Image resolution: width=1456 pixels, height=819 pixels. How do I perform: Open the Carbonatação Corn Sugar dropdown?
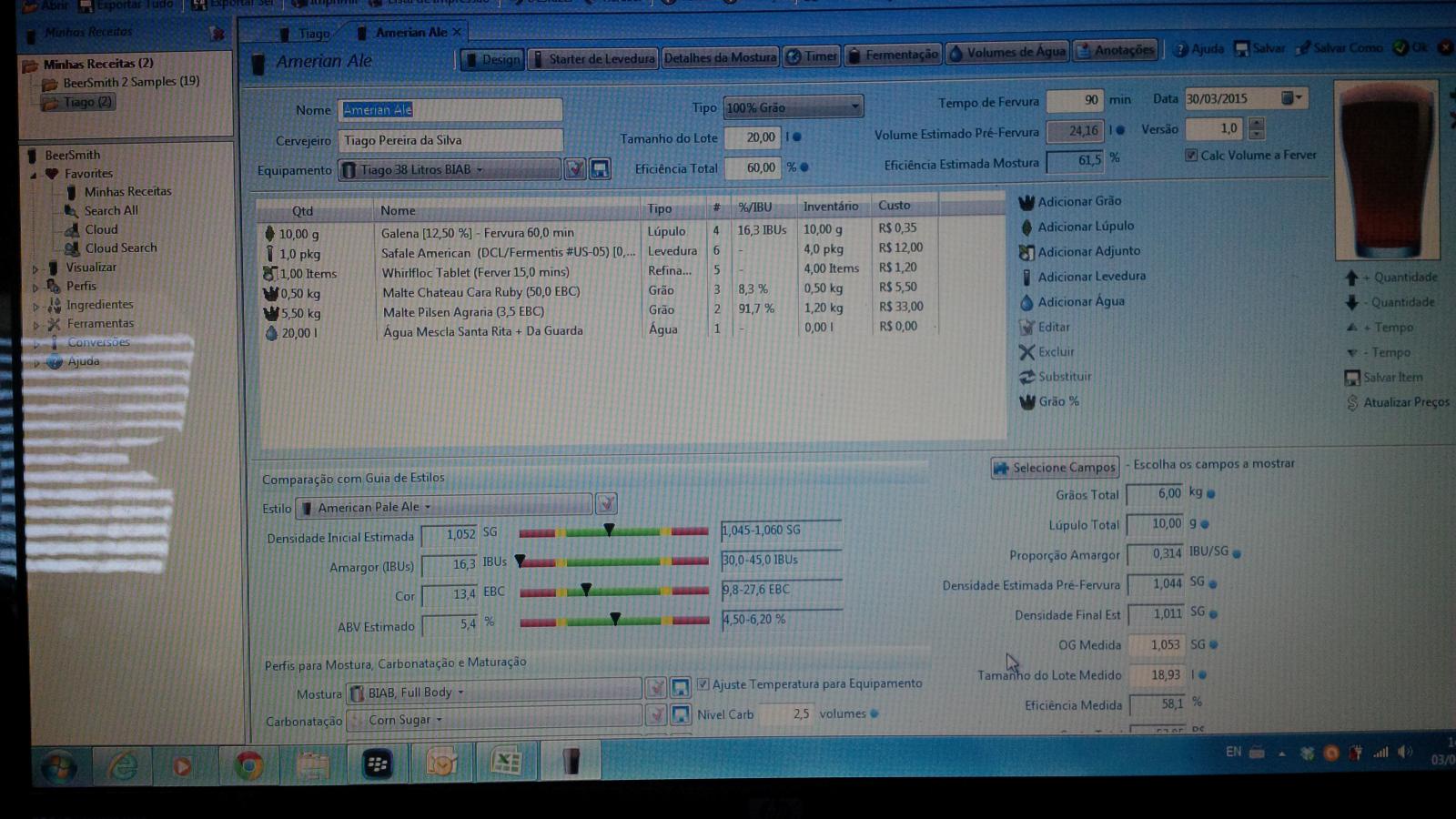(x=494, y=720)
